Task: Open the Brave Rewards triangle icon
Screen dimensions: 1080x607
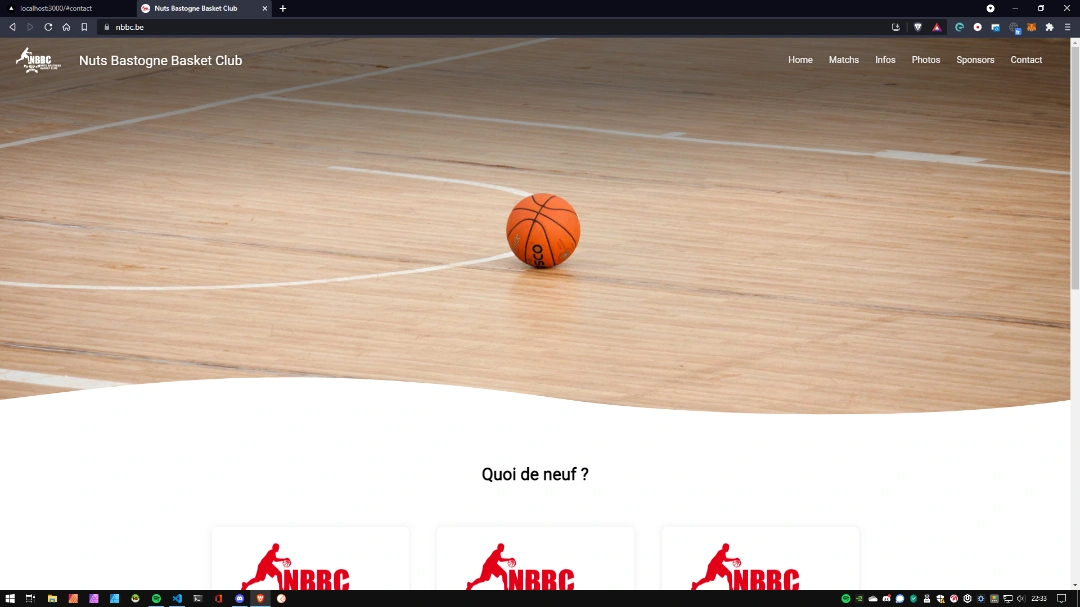Action: [x=937, y=27]
